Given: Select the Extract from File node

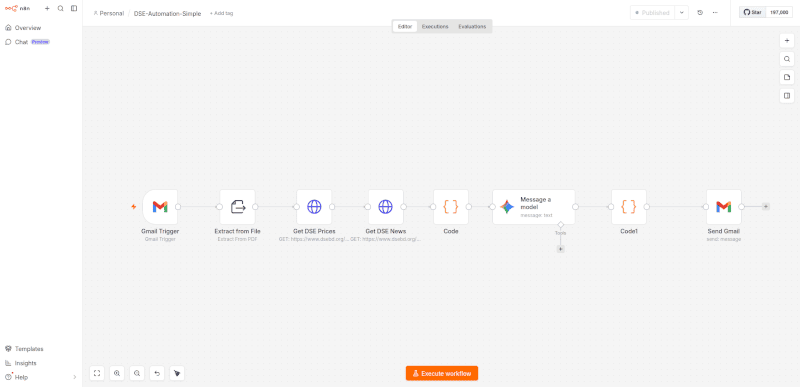Looking at the screenshot, I should point(237,207).
